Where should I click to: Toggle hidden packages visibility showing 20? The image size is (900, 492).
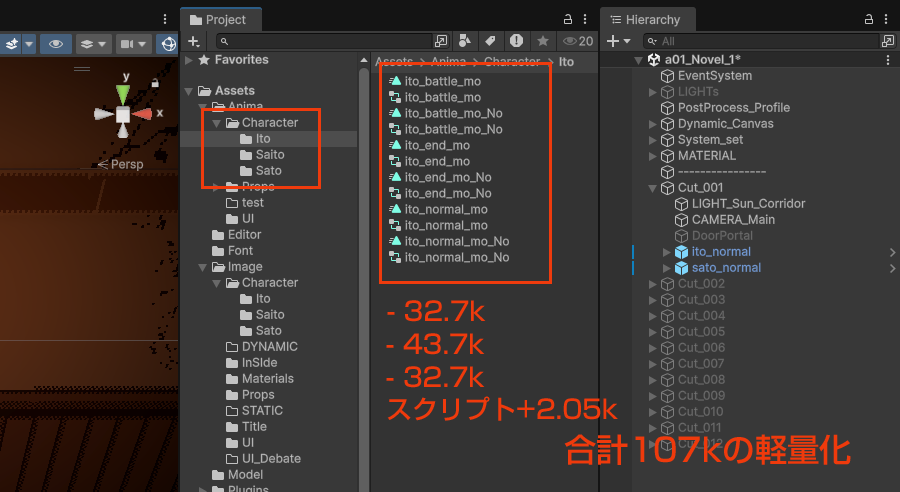point(577,41)
